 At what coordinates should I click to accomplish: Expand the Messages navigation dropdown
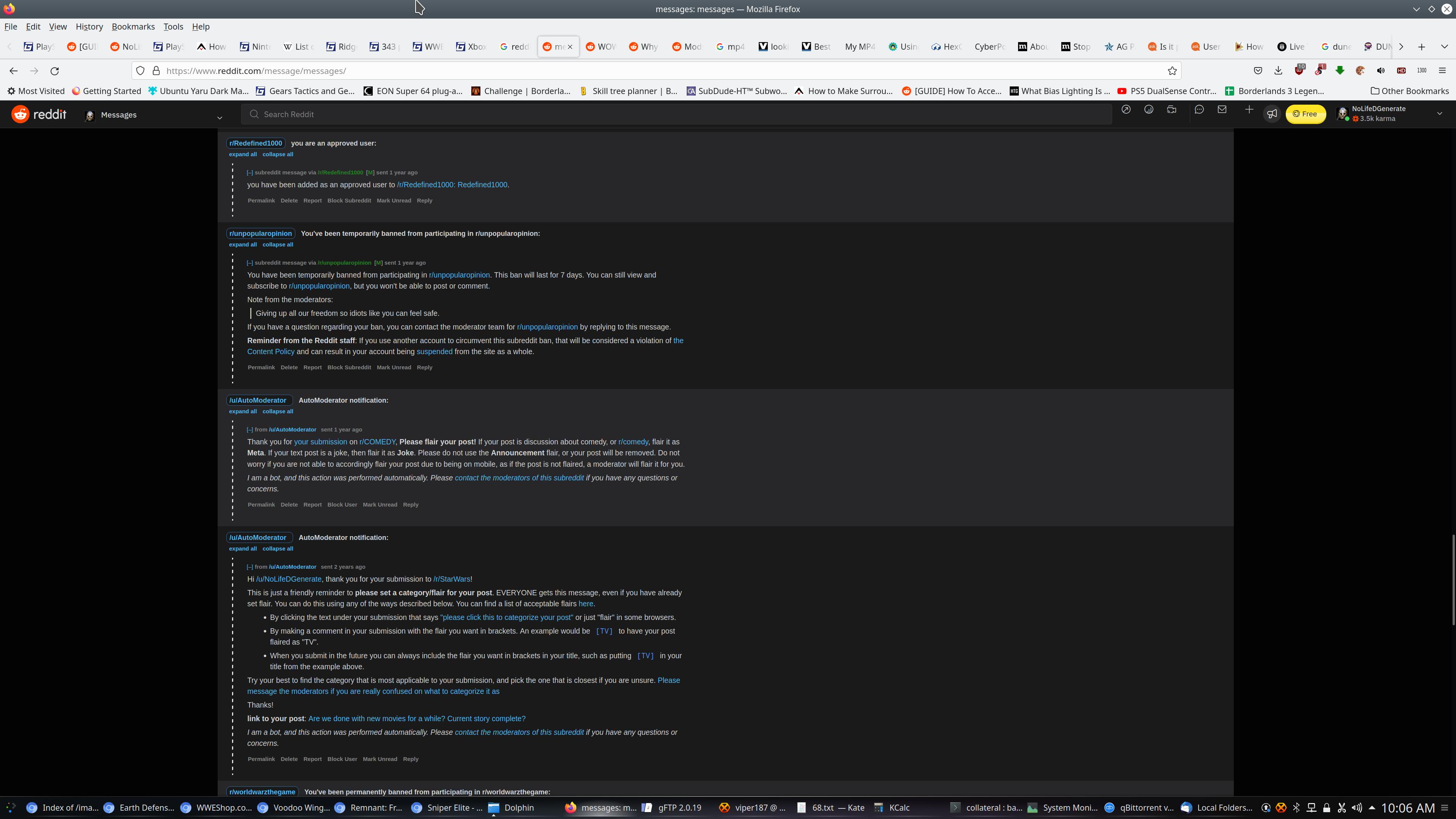220,118
